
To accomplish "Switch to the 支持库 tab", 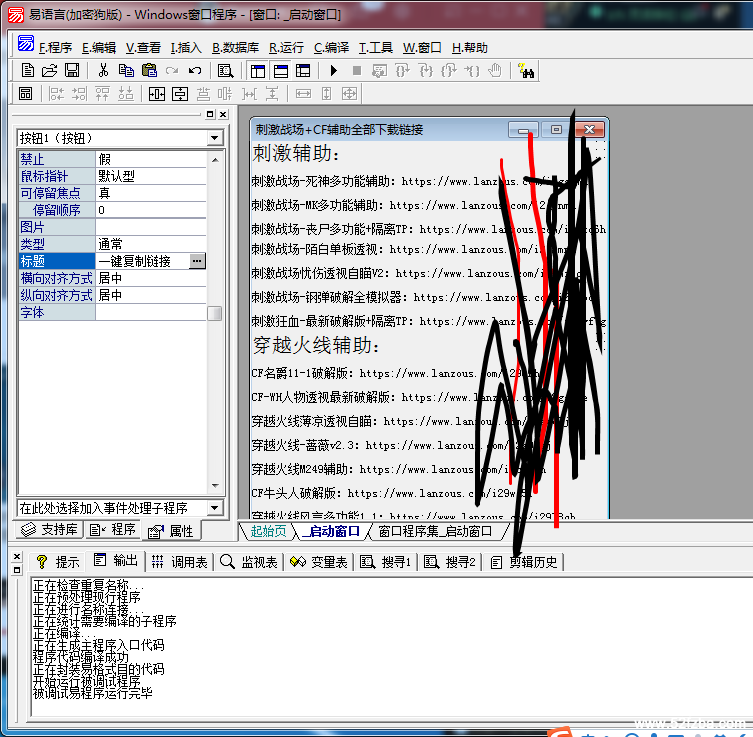I will (49, 530).
